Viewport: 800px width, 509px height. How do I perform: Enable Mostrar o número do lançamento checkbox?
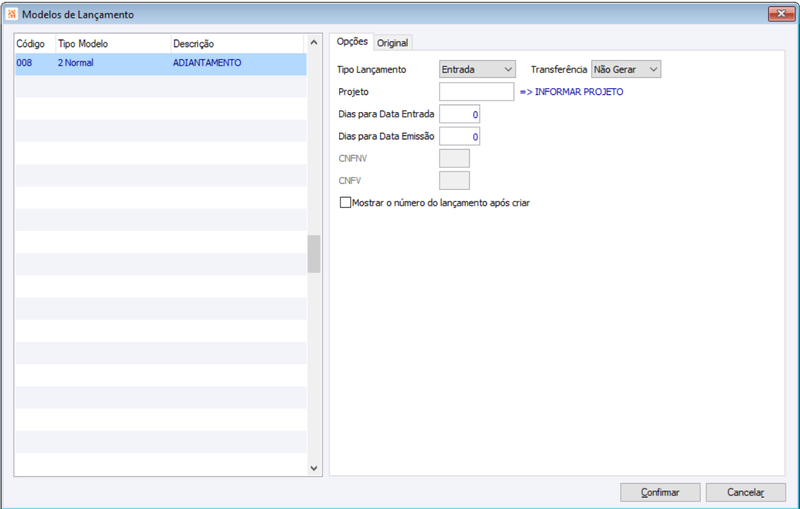tap(345, 202)
